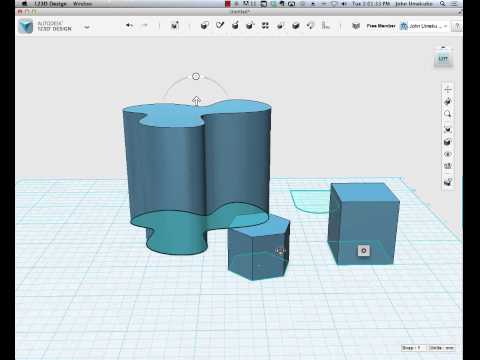This screenshot has width=480, height=360.
Task: Open the help question mark button
Action: tap(458, 26)
